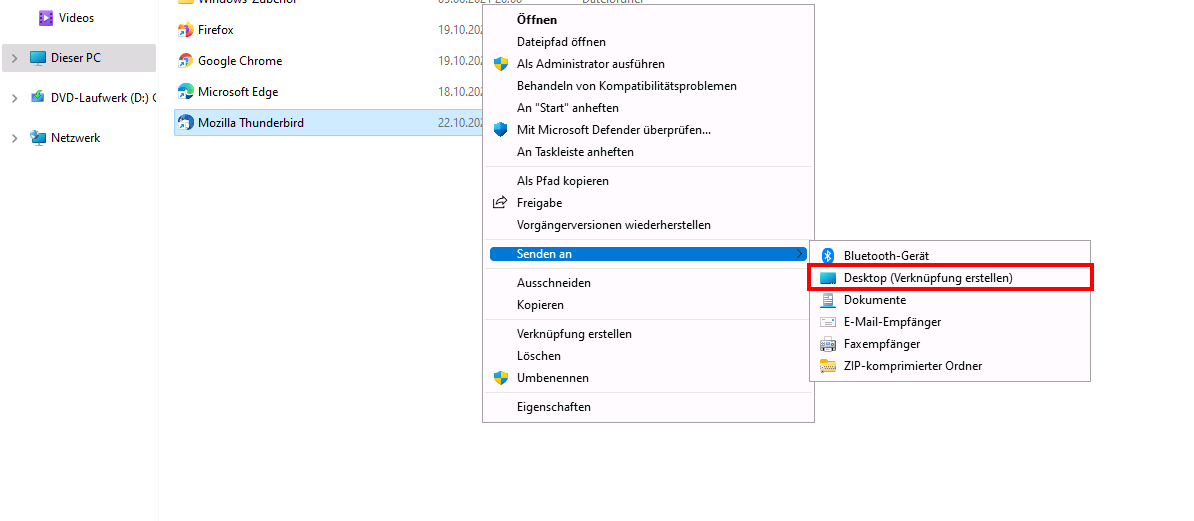Screen dimensions: 1194x521
Task: Click the Microsoft Edge shortcut icon
Action: click(185, 91)
